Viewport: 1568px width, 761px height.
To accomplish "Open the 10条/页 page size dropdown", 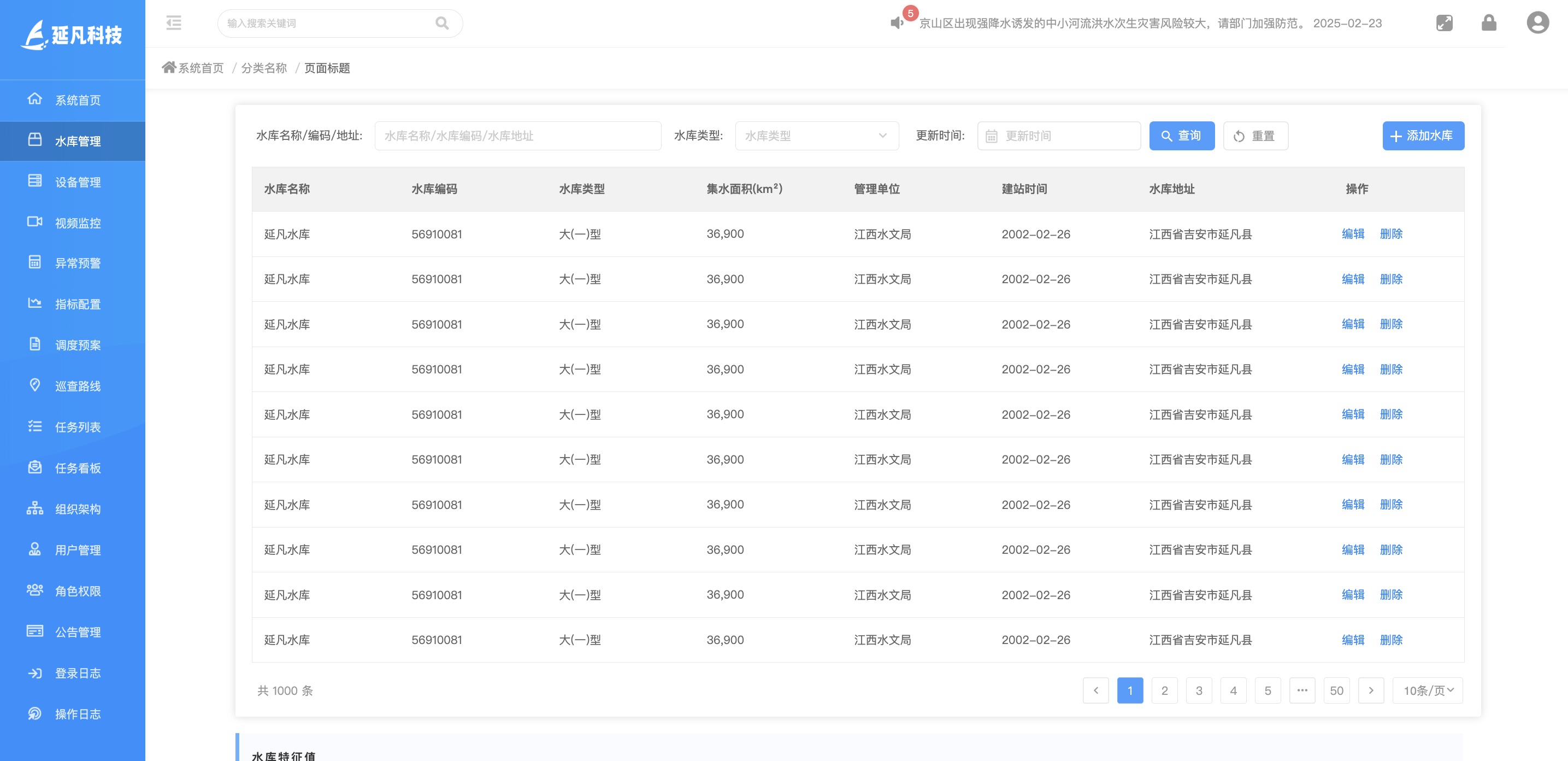I will pyautogui.click(x=1428, y=690).
